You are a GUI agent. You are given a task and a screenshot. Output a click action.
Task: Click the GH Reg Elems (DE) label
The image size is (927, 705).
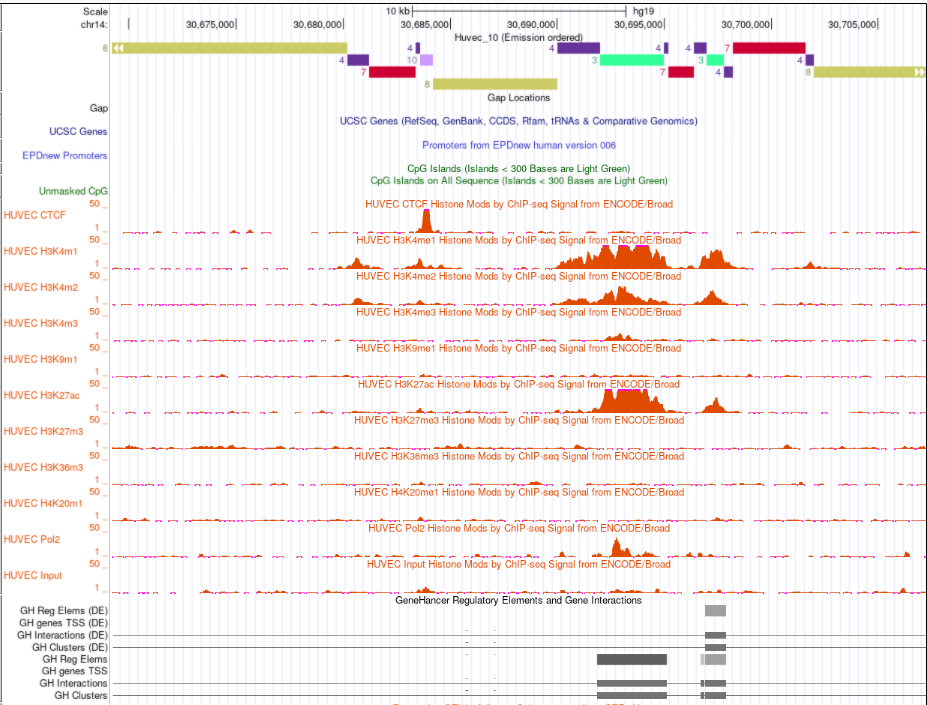click(64, 610)
